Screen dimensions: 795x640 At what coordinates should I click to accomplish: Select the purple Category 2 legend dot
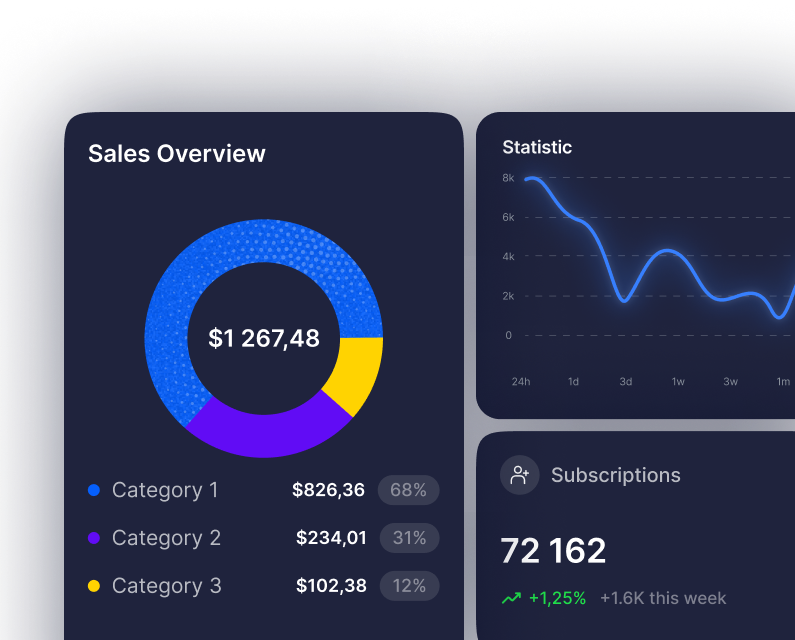tap(94, 538)
